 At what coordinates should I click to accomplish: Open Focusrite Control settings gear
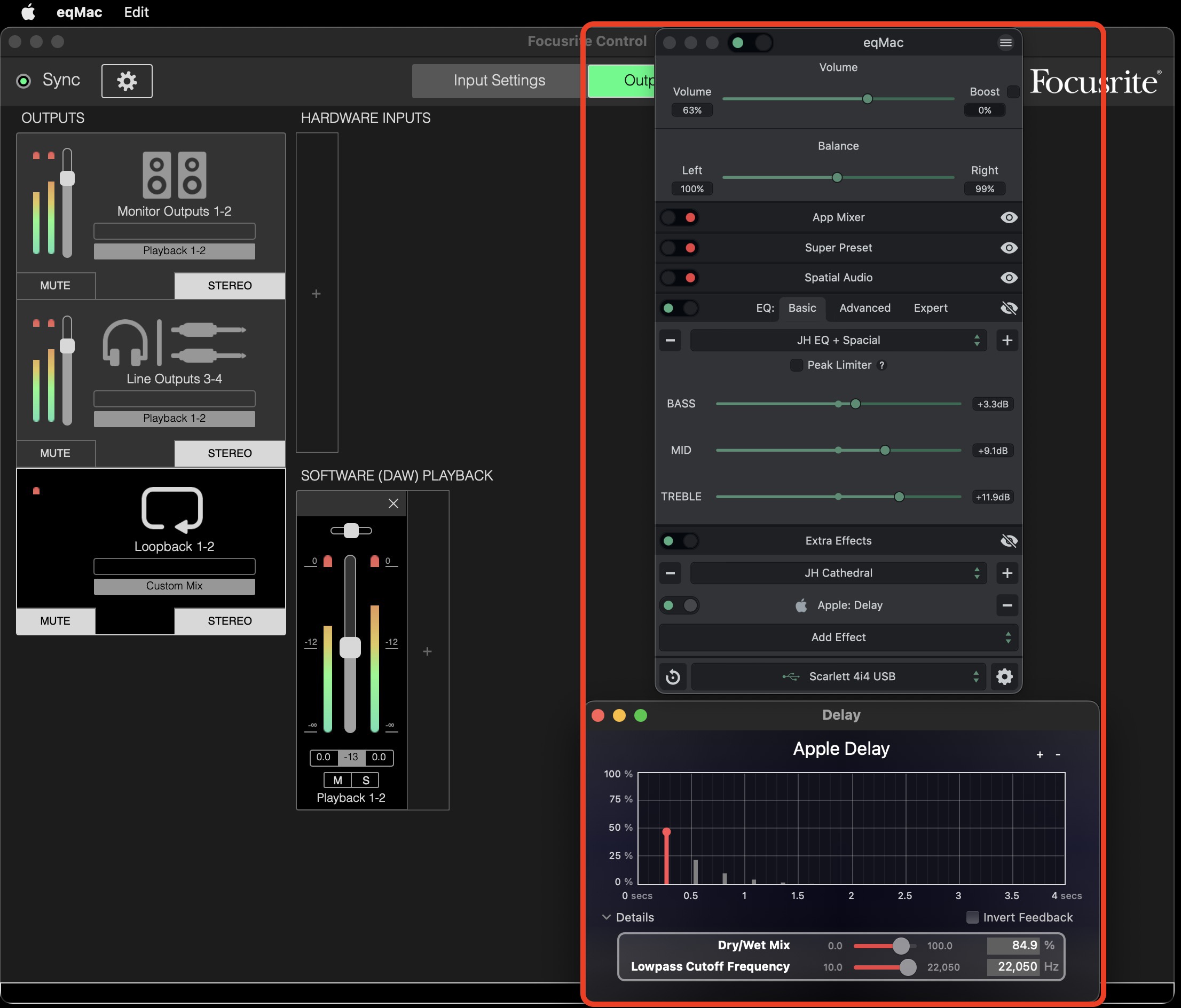tap(127, 81)
